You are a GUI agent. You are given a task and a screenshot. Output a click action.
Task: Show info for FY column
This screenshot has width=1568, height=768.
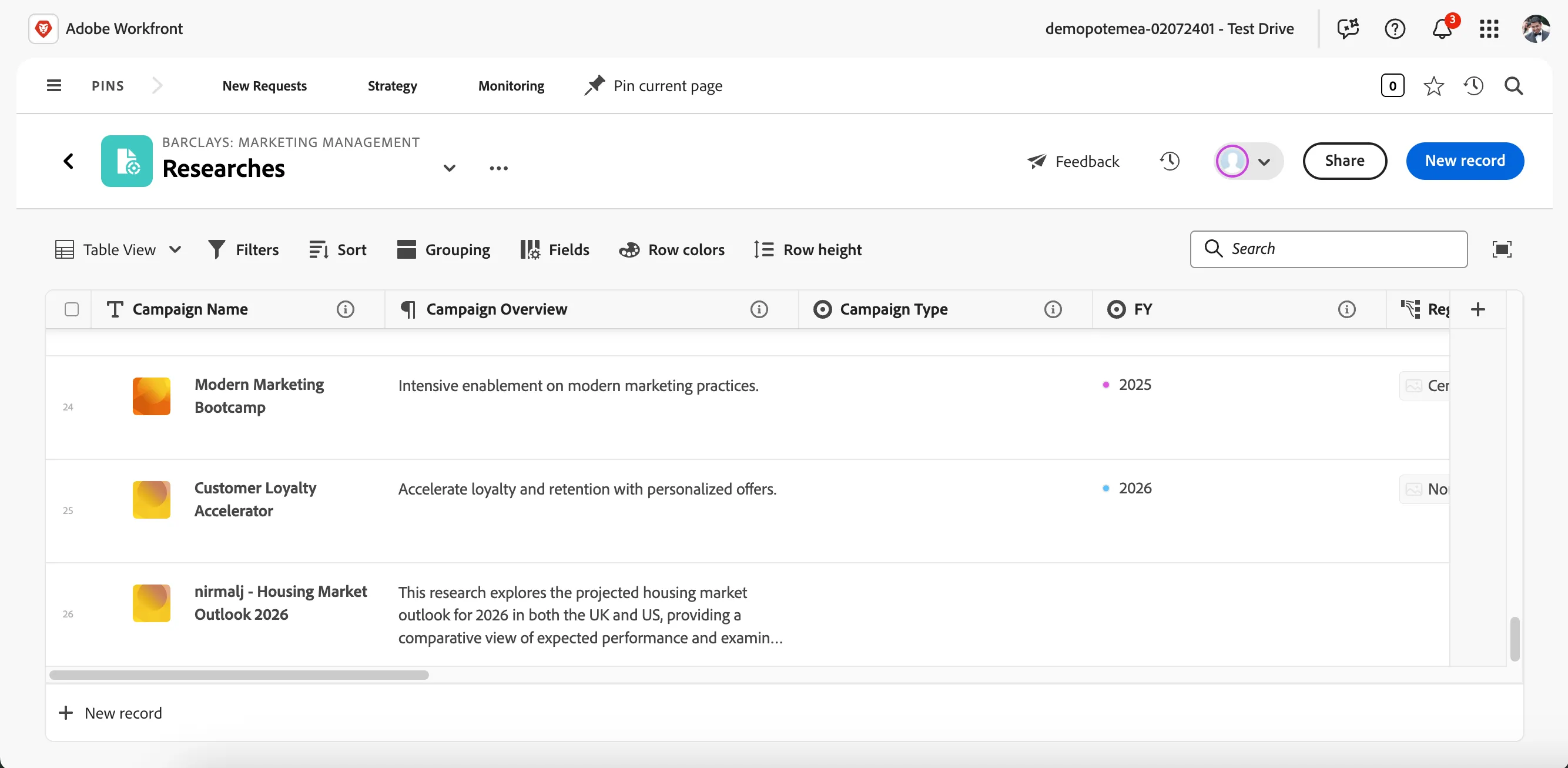[1347, 309]
